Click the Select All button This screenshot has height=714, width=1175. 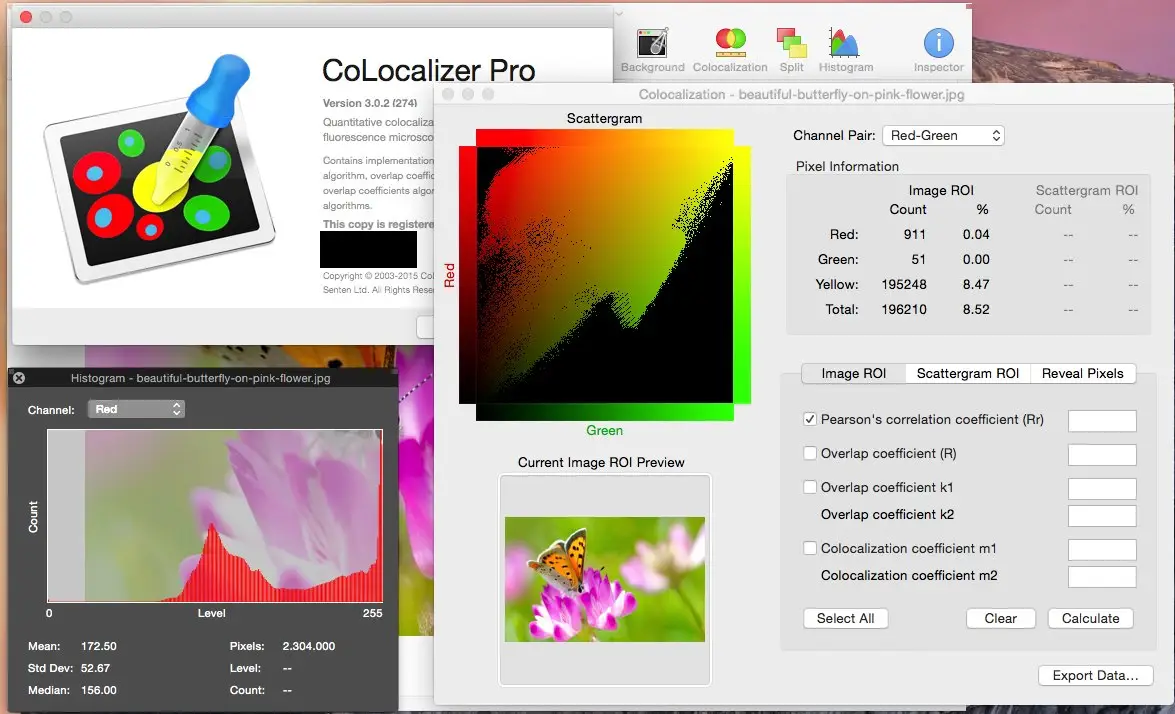point(845,618)
